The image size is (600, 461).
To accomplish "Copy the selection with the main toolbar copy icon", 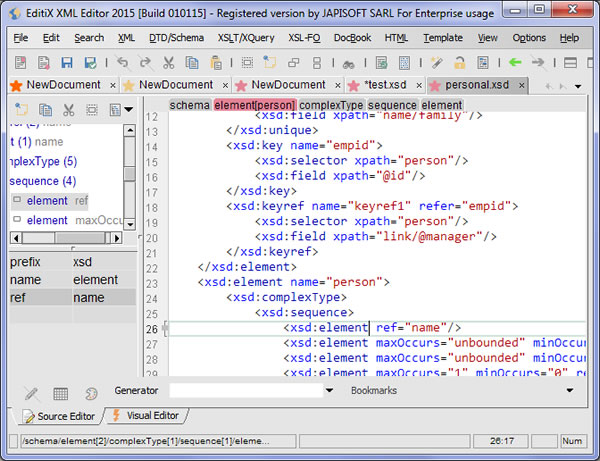I will tap(192, 62).
